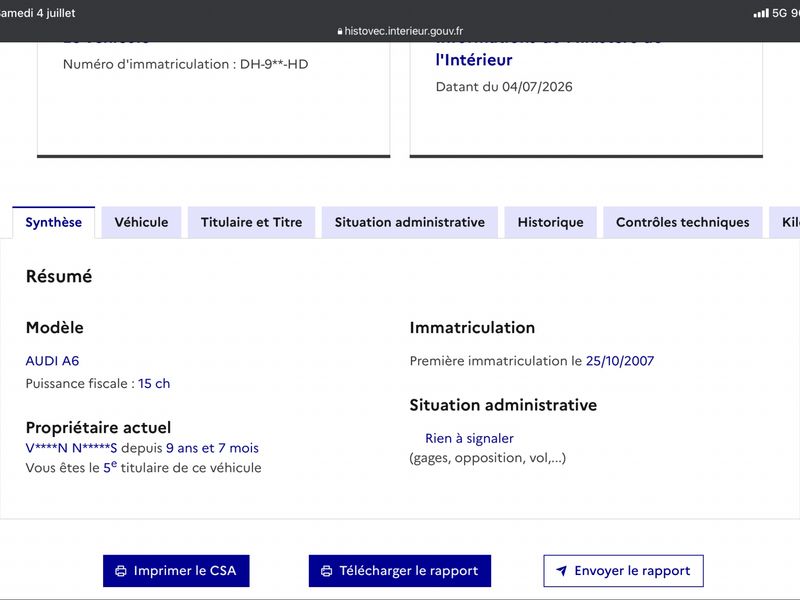Select the Situation administrative tab

coord(410,222)
